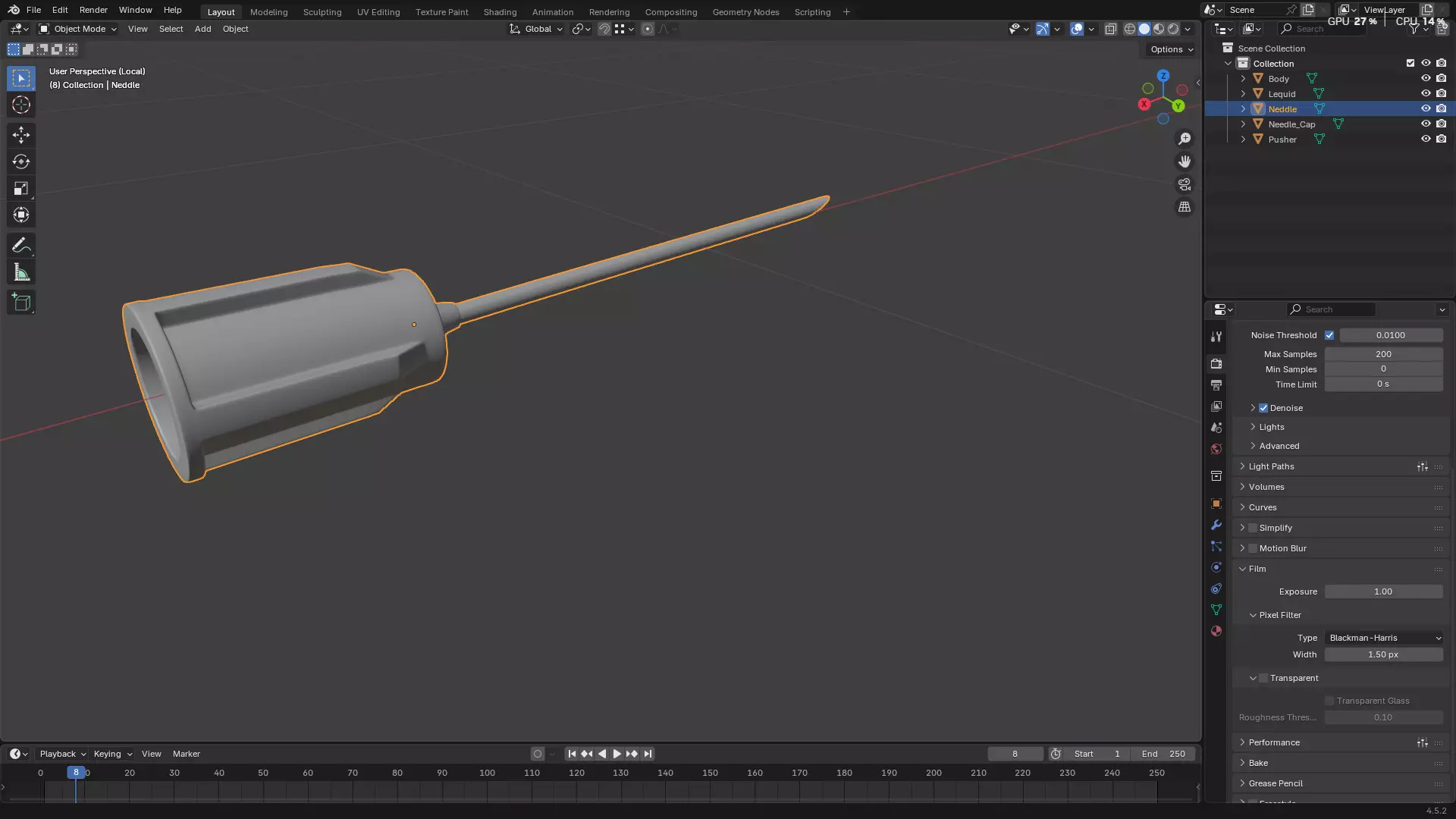Hide the Neddle object in viewport
The image size is (1456, 819).
[x=1426, y=108]
